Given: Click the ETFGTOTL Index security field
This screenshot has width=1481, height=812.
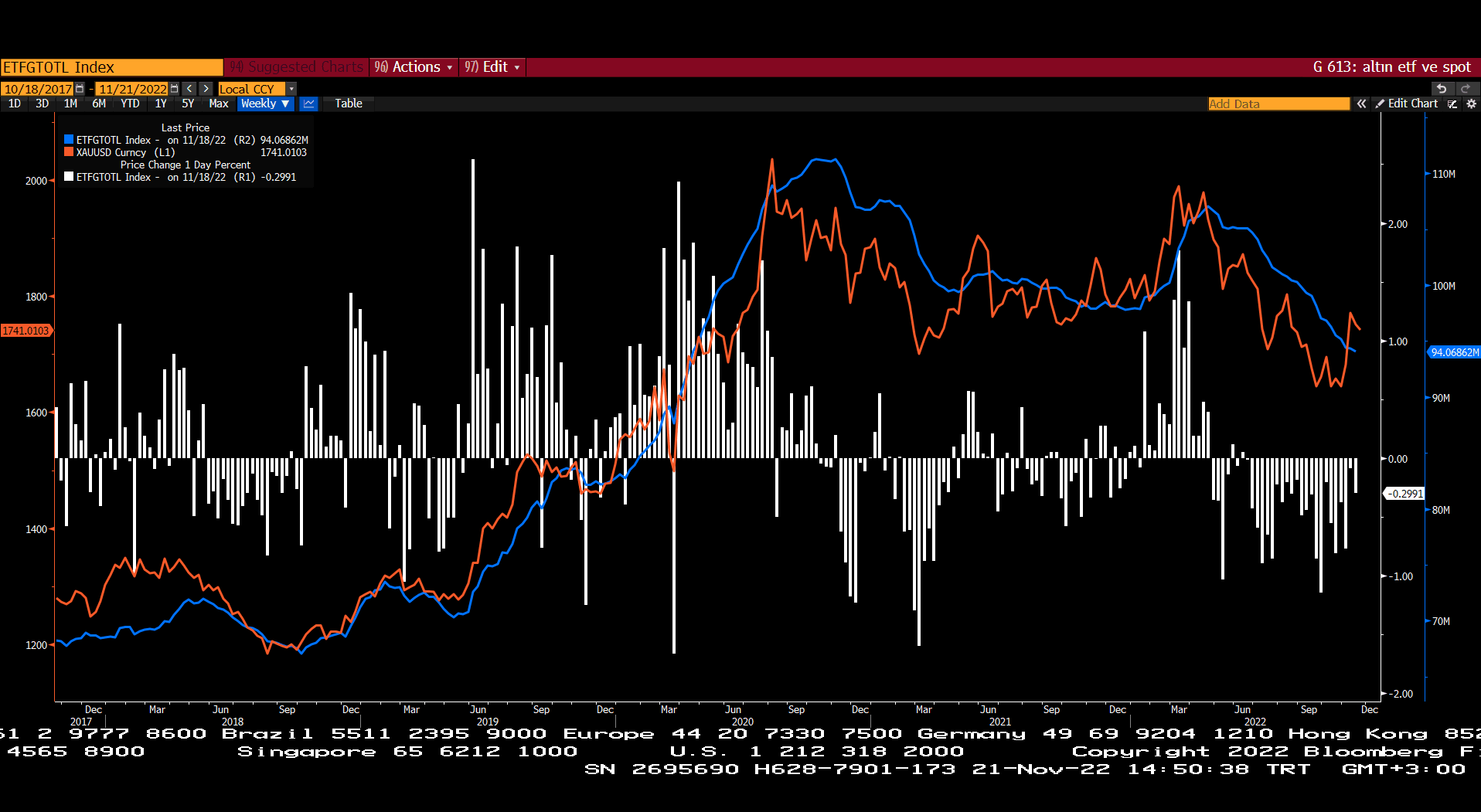Looking at the screenshot, I should point(112,67).
